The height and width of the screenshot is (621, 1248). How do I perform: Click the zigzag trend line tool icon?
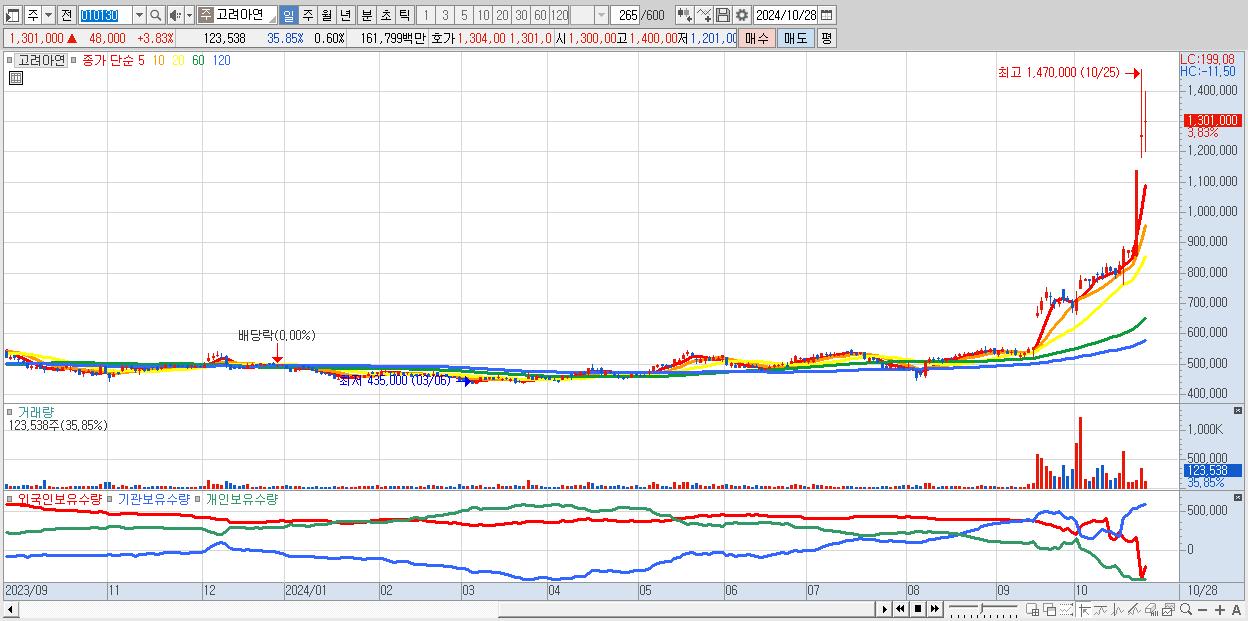click(1101, 610)
